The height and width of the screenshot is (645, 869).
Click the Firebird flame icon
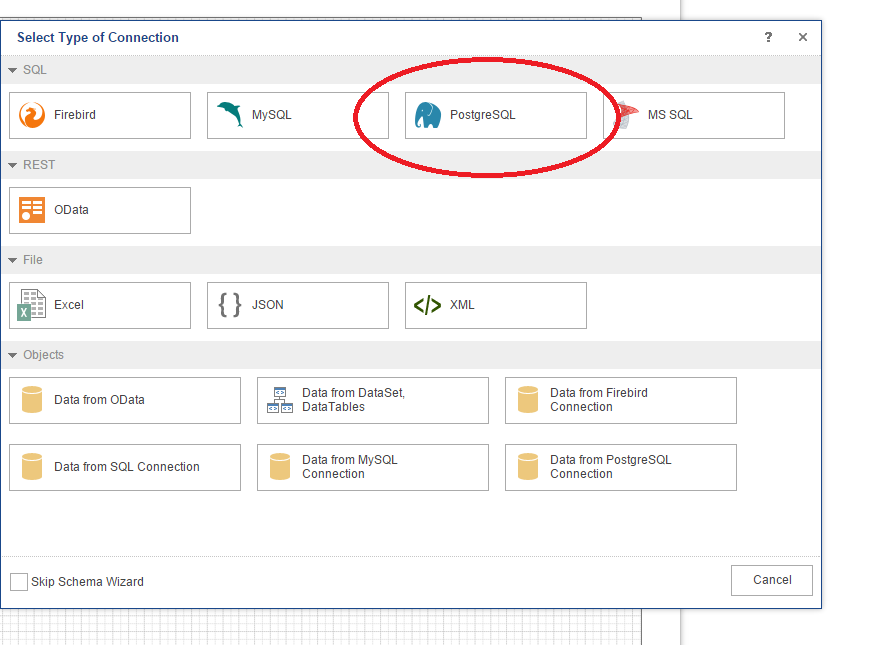pyautogui.click(x=32, y=115)
